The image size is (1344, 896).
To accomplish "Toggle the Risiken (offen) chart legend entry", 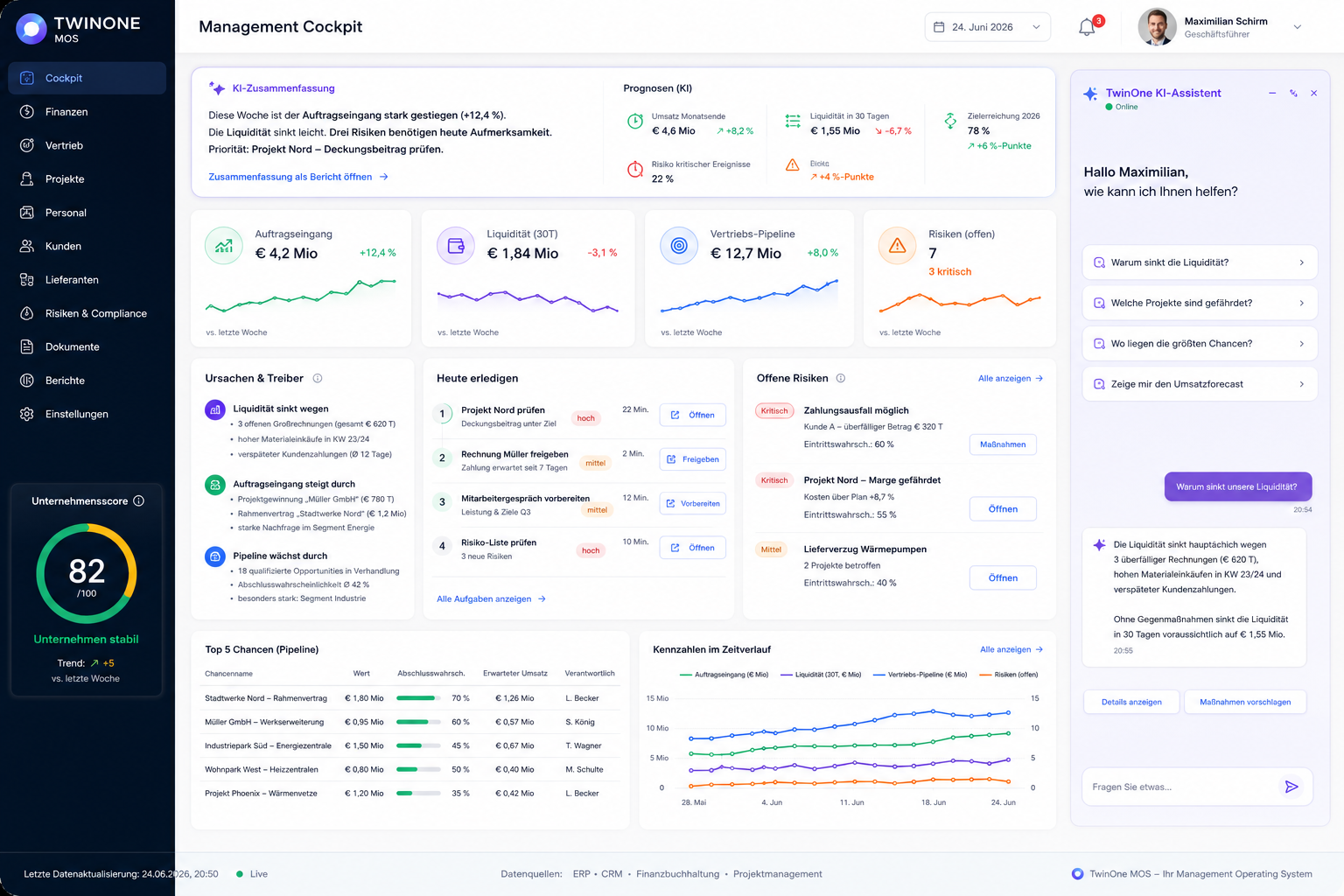I will click(1009, 675).
